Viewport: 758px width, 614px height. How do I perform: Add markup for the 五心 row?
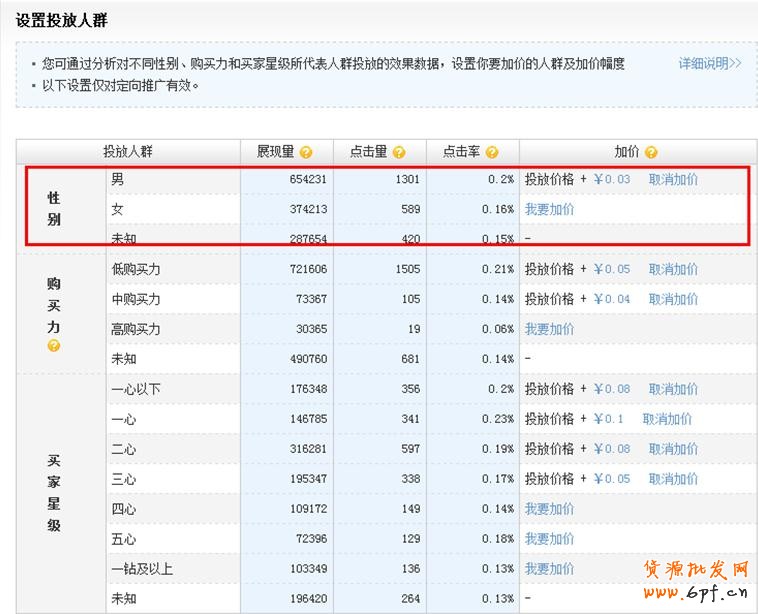click(x=549, y=540)
